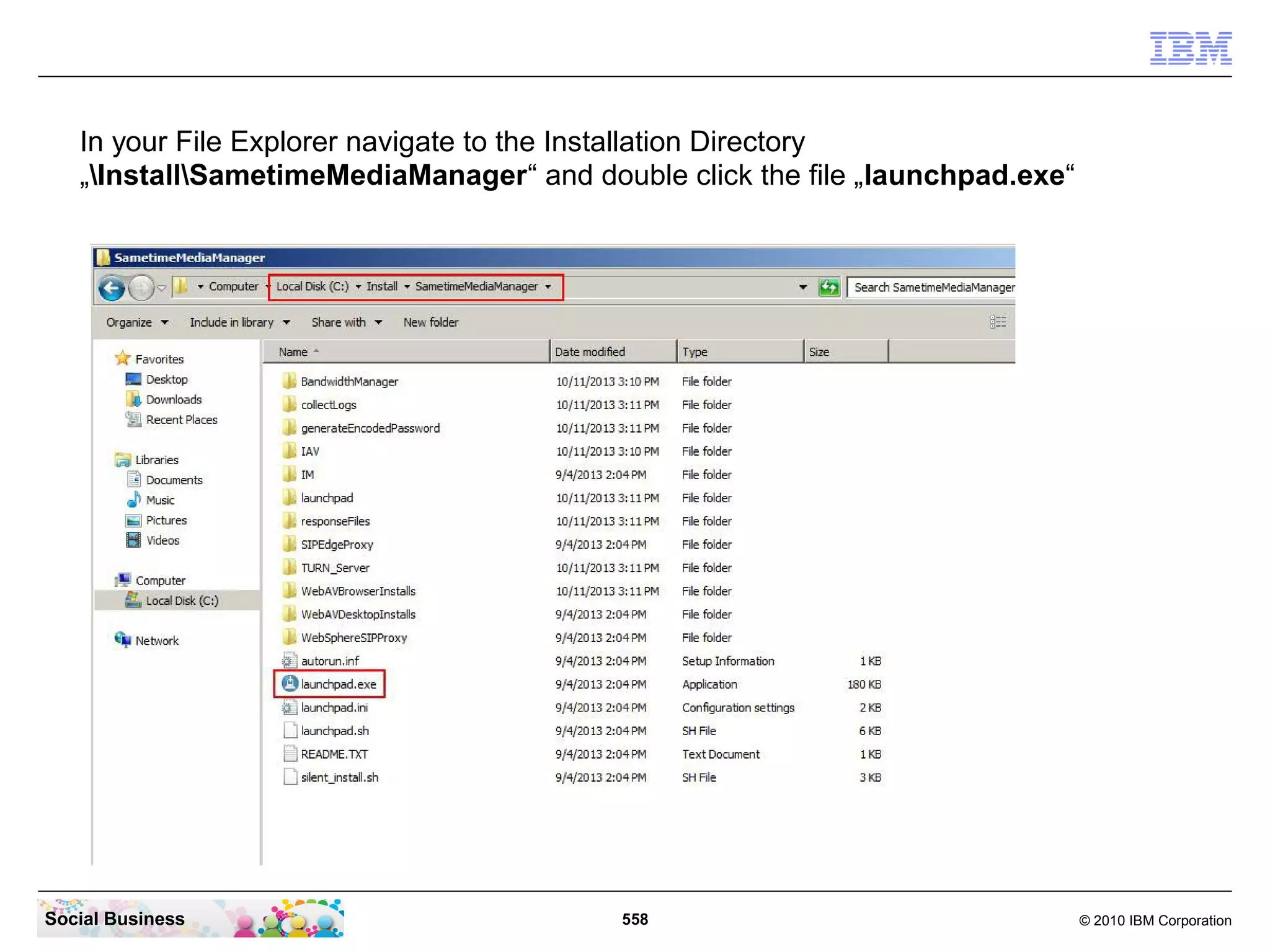Open the Organize menu
The height and width of the screenshot is (952, 1270).
tap(137, 322)
